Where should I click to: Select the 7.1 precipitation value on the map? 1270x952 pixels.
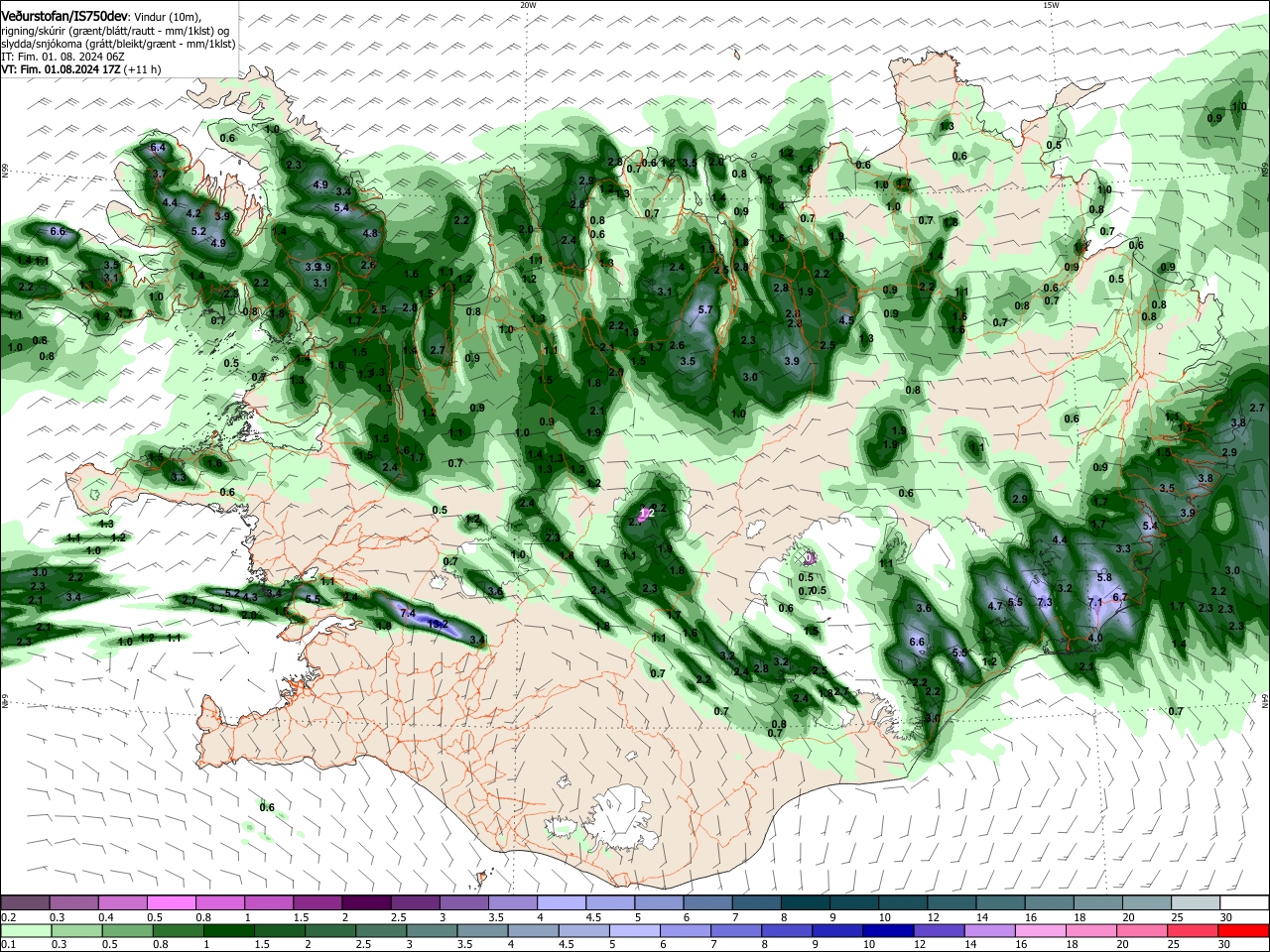1095,603
